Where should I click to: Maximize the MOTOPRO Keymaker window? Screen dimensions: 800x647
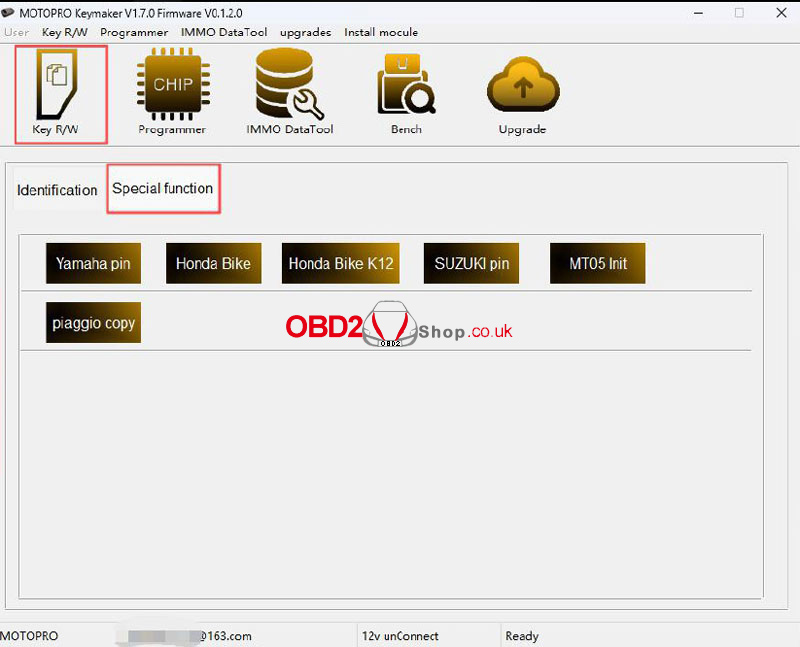click(739, 13)
